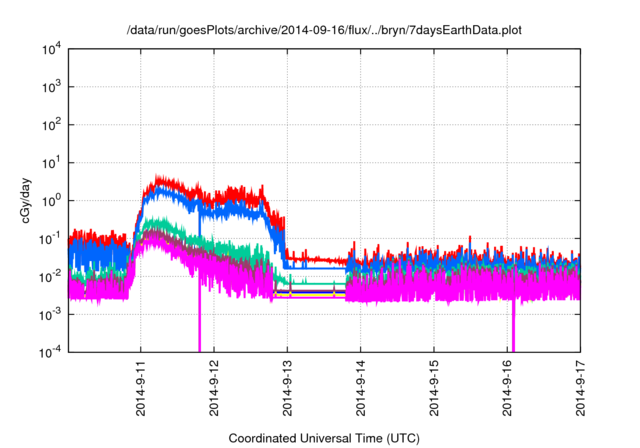Click the 10^2 y-axis tick label
The image size is (640, 448).
tap(51, 125)
